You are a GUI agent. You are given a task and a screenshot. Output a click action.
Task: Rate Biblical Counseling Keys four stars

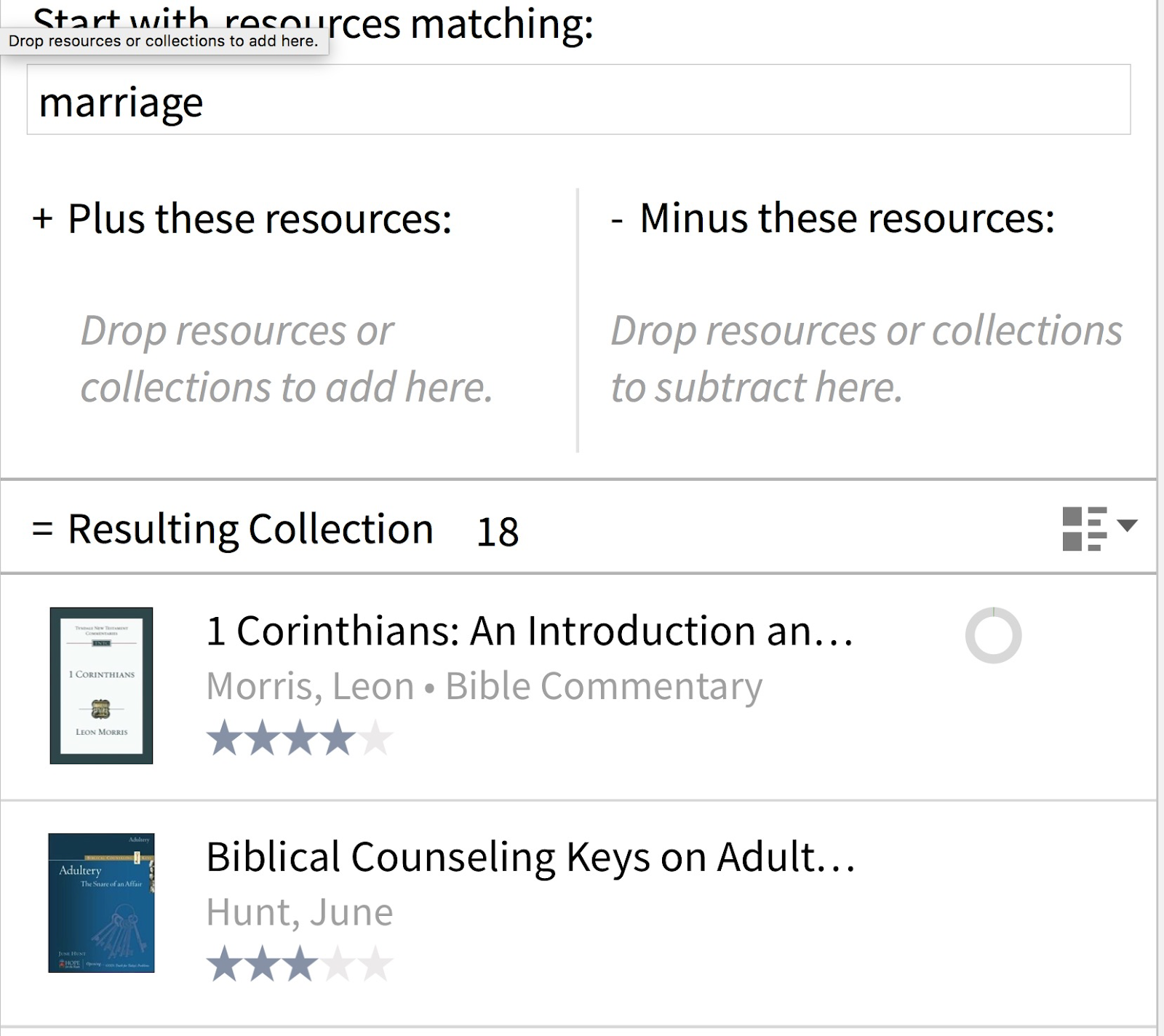(x=338, y=964)
